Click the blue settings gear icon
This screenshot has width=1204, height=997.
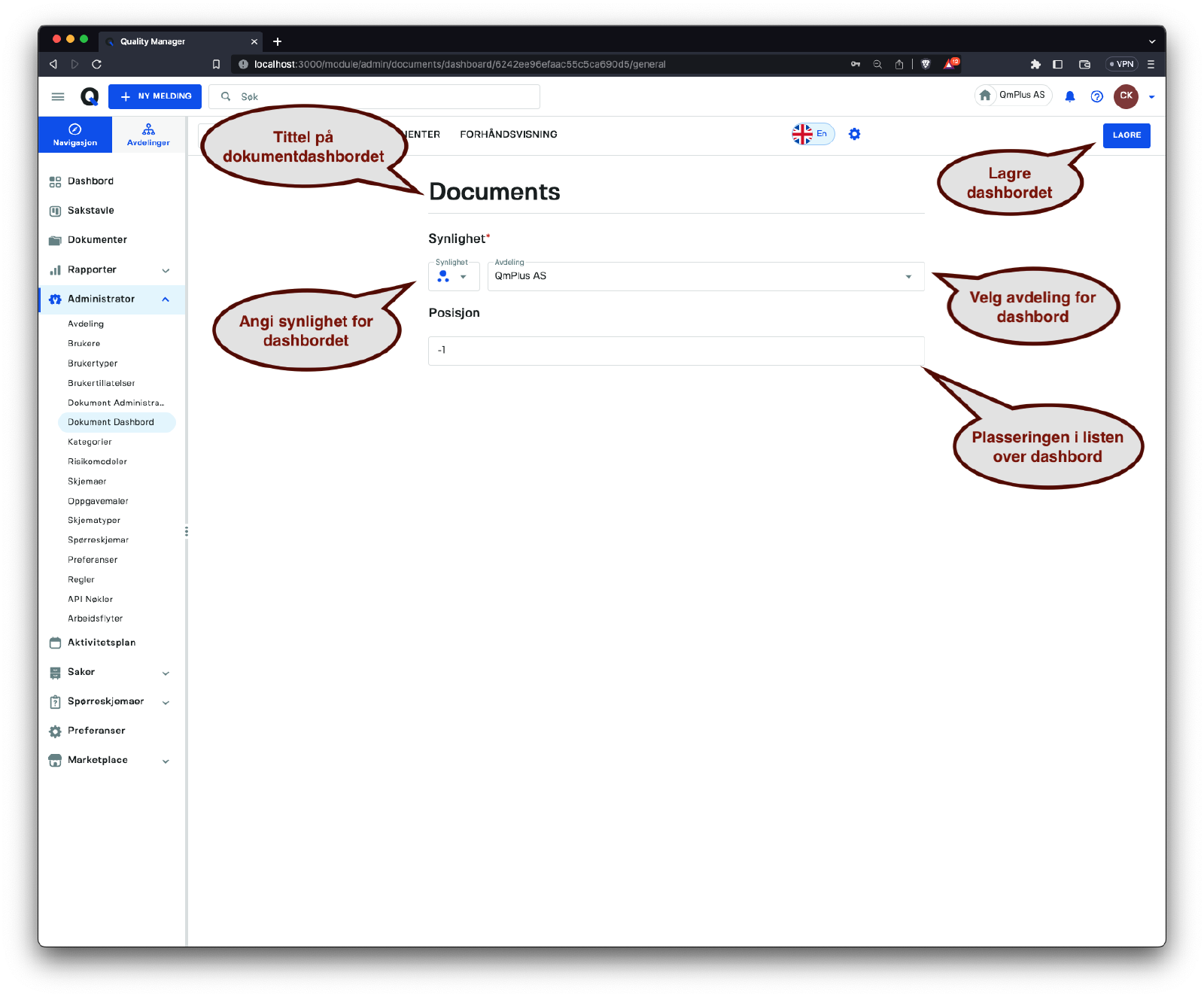854,134
